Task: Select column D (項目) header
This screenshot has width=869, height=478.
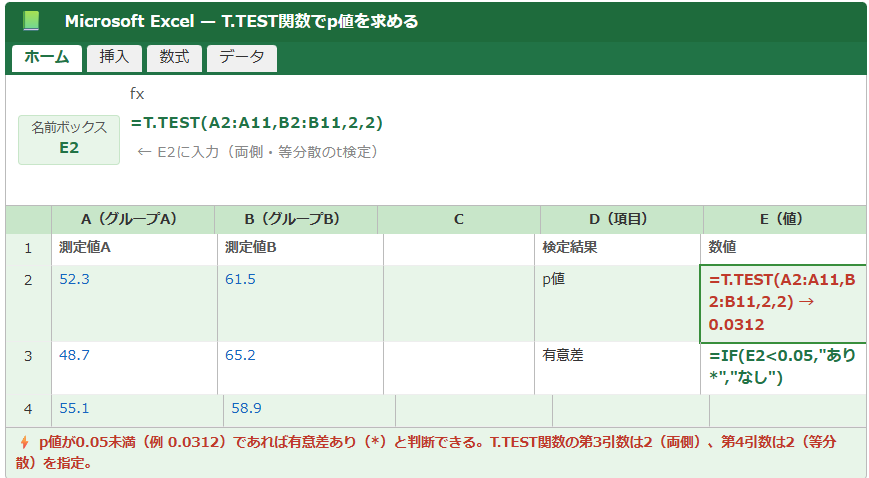Action: [621, 219]
